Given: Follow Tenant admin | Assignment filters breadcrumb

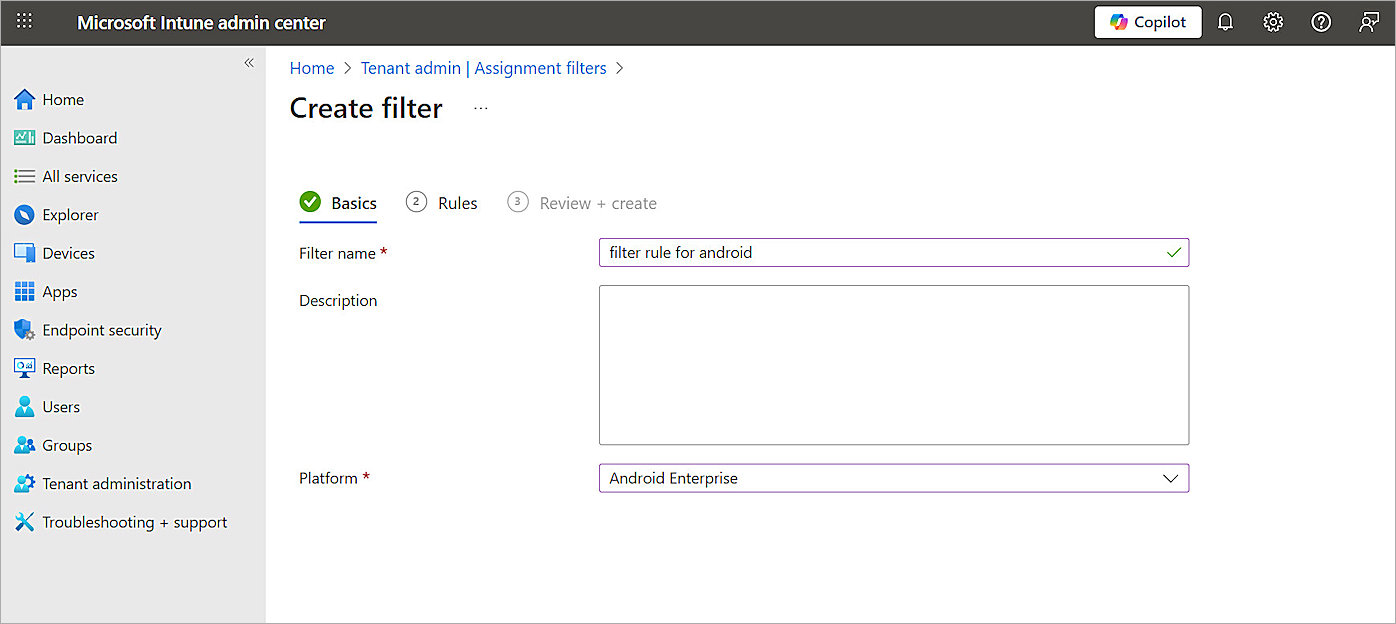Looking at the screenshot, I should click(484, 68).
